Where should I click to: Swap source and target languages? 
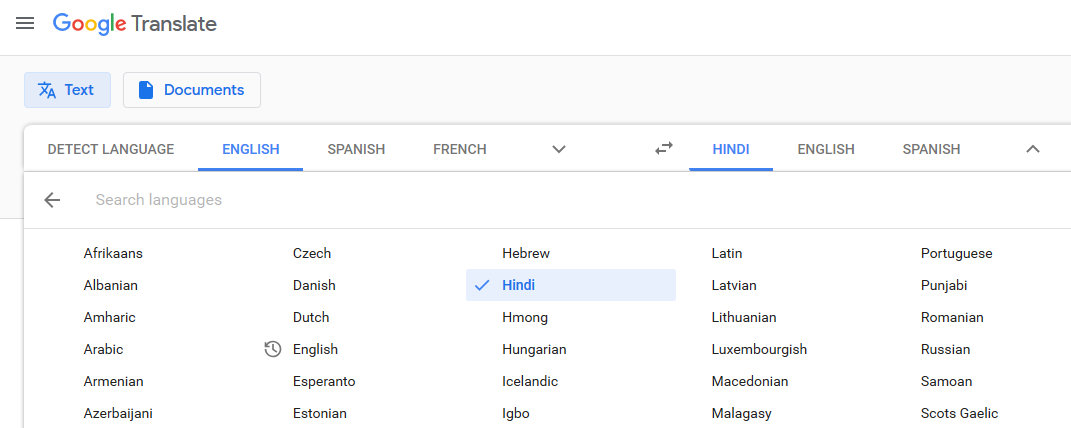[x=663, y=148]
